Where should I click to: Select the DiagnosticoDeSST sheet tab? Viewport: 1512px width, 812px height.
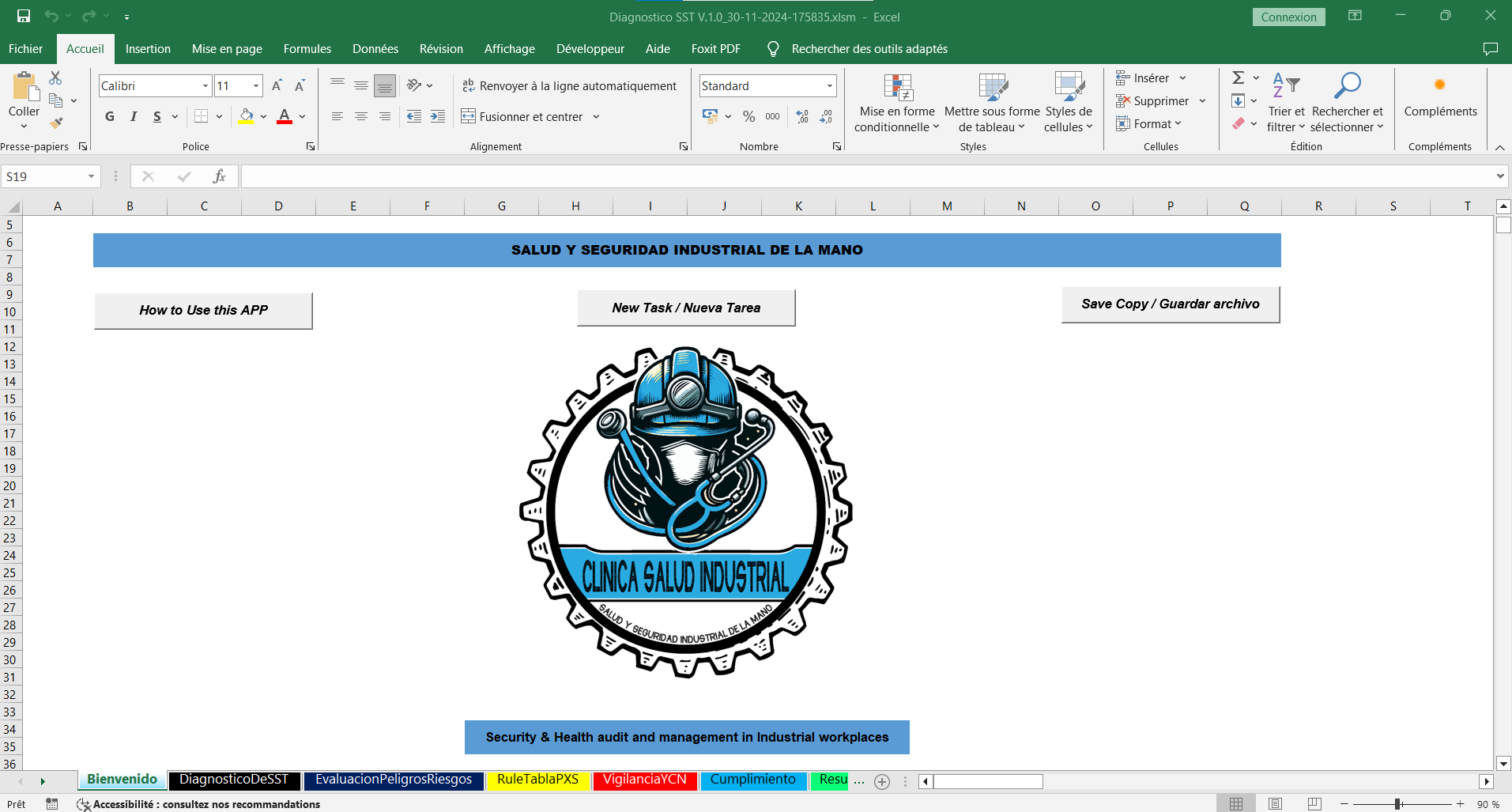[x=234, y=780]
